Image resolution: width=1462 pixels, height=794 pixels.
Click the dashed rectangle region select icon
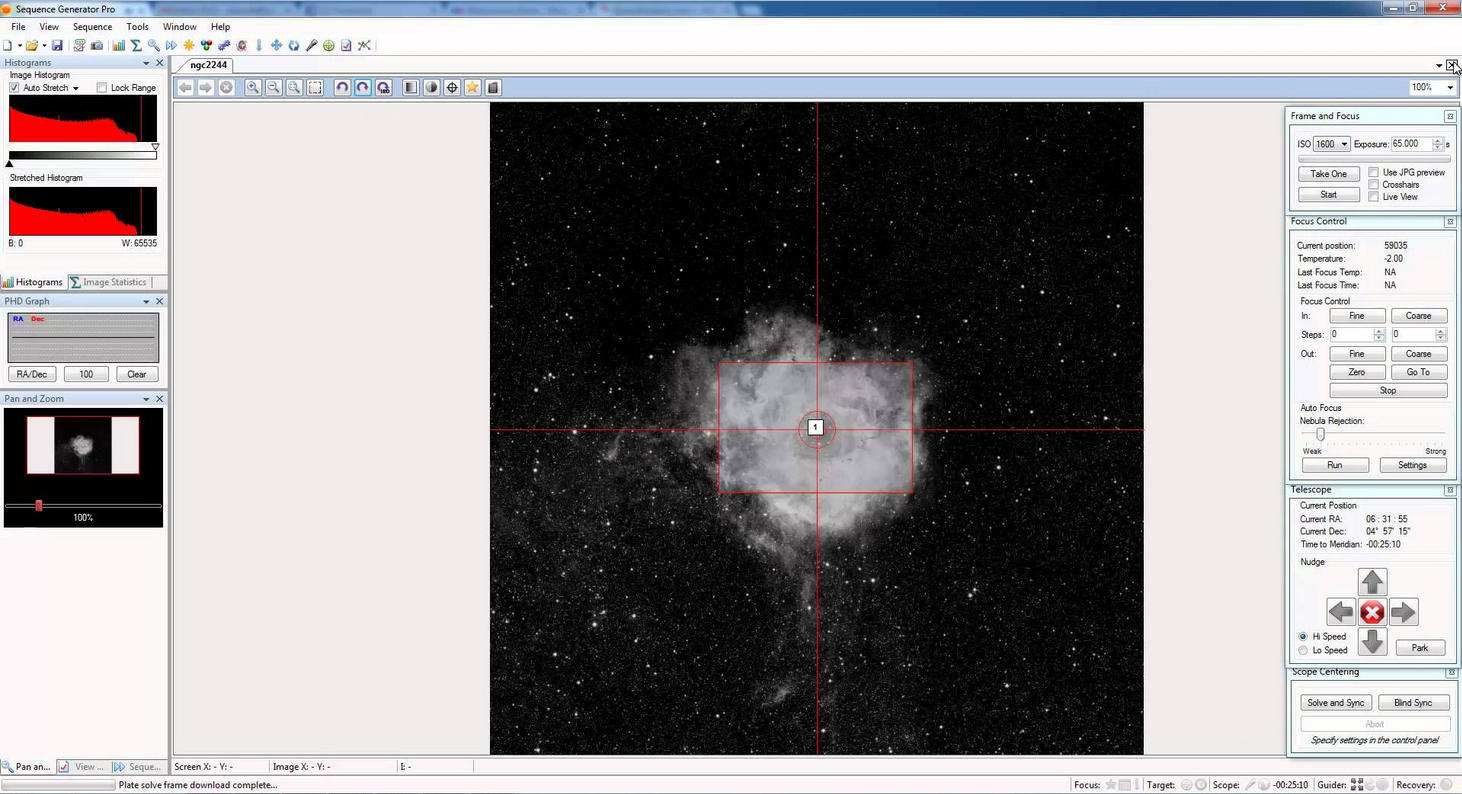pos(315,87)
